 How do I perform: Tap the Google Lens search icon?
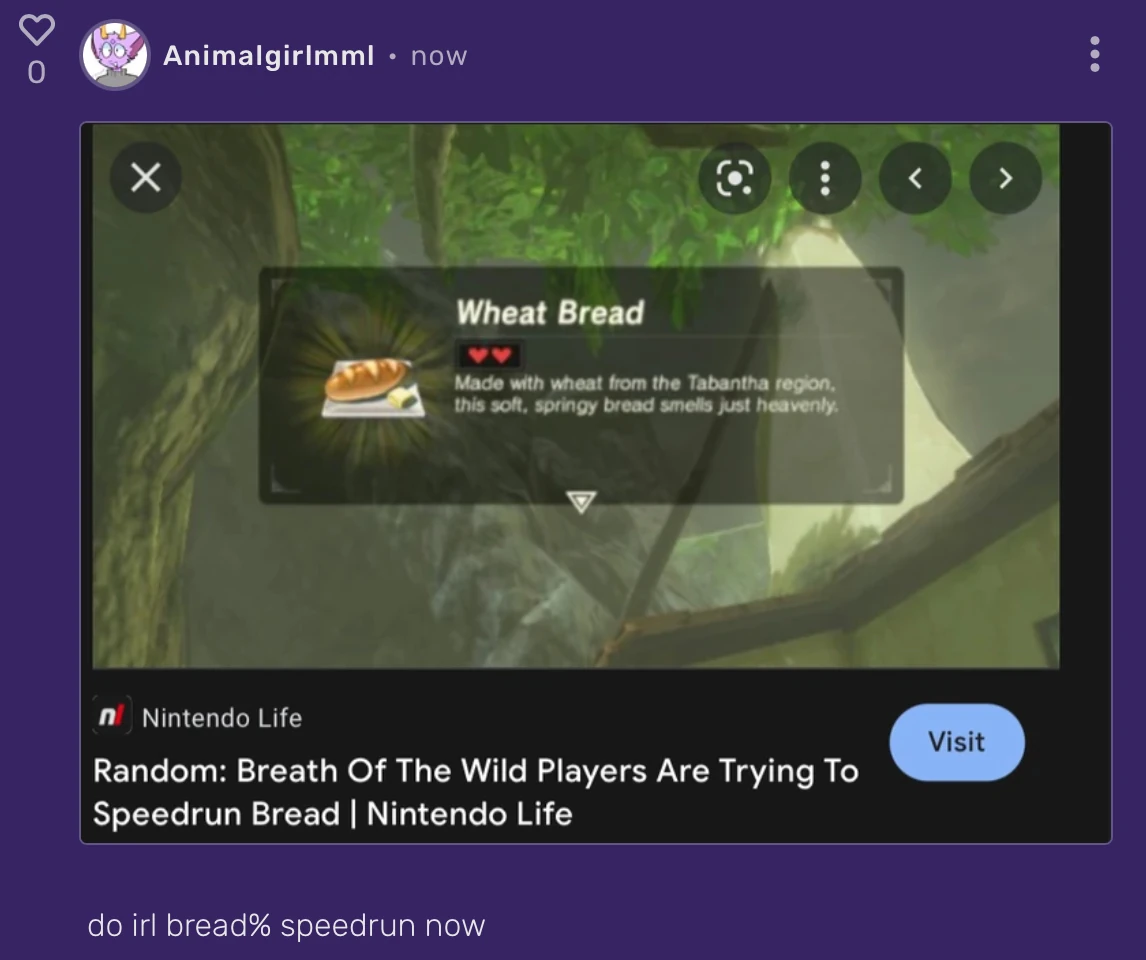tap(735, 178)
